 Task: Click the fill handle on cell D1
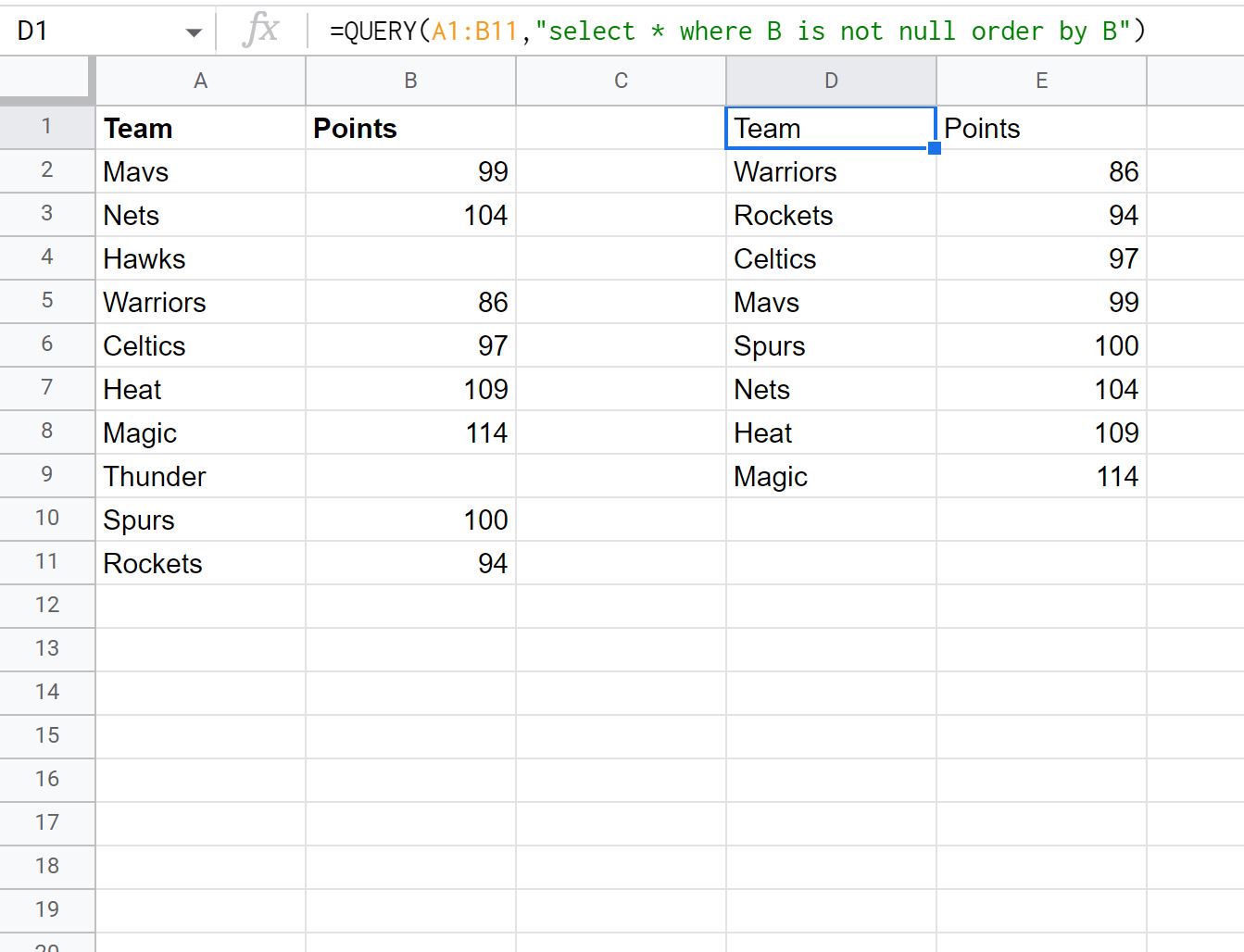[x=935, y=148]
